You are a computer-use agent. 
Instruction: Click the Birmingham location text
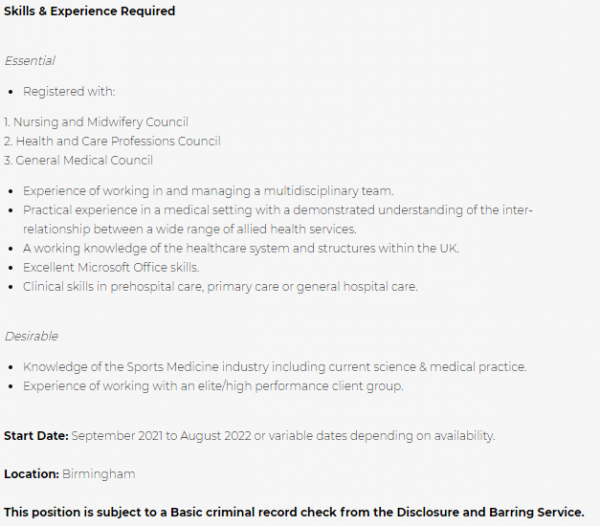pos(99,474)
